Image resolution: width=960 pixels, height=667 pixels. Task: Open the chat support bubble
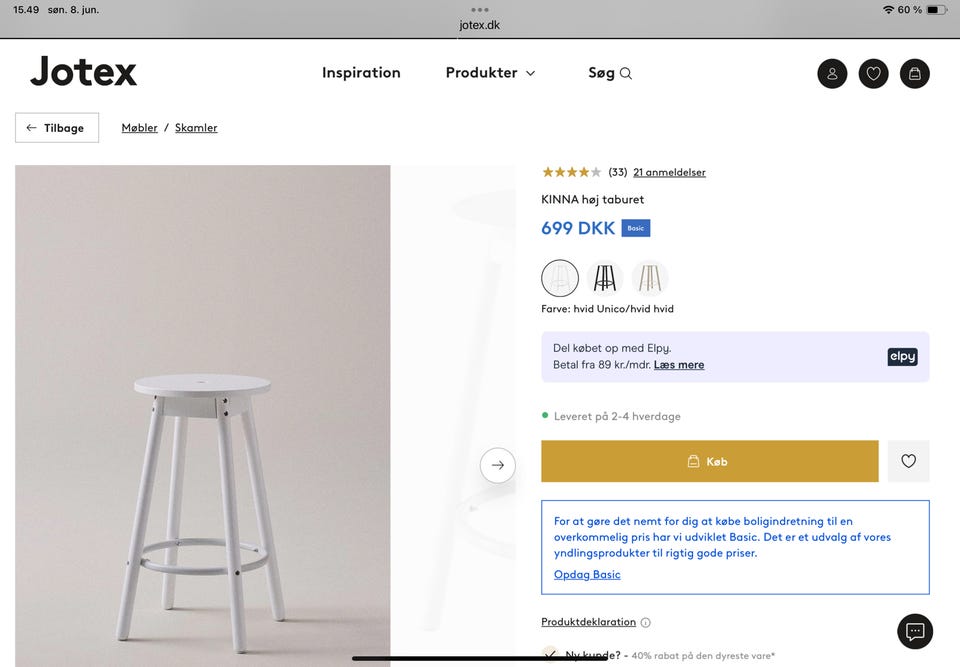click(914, 631)
